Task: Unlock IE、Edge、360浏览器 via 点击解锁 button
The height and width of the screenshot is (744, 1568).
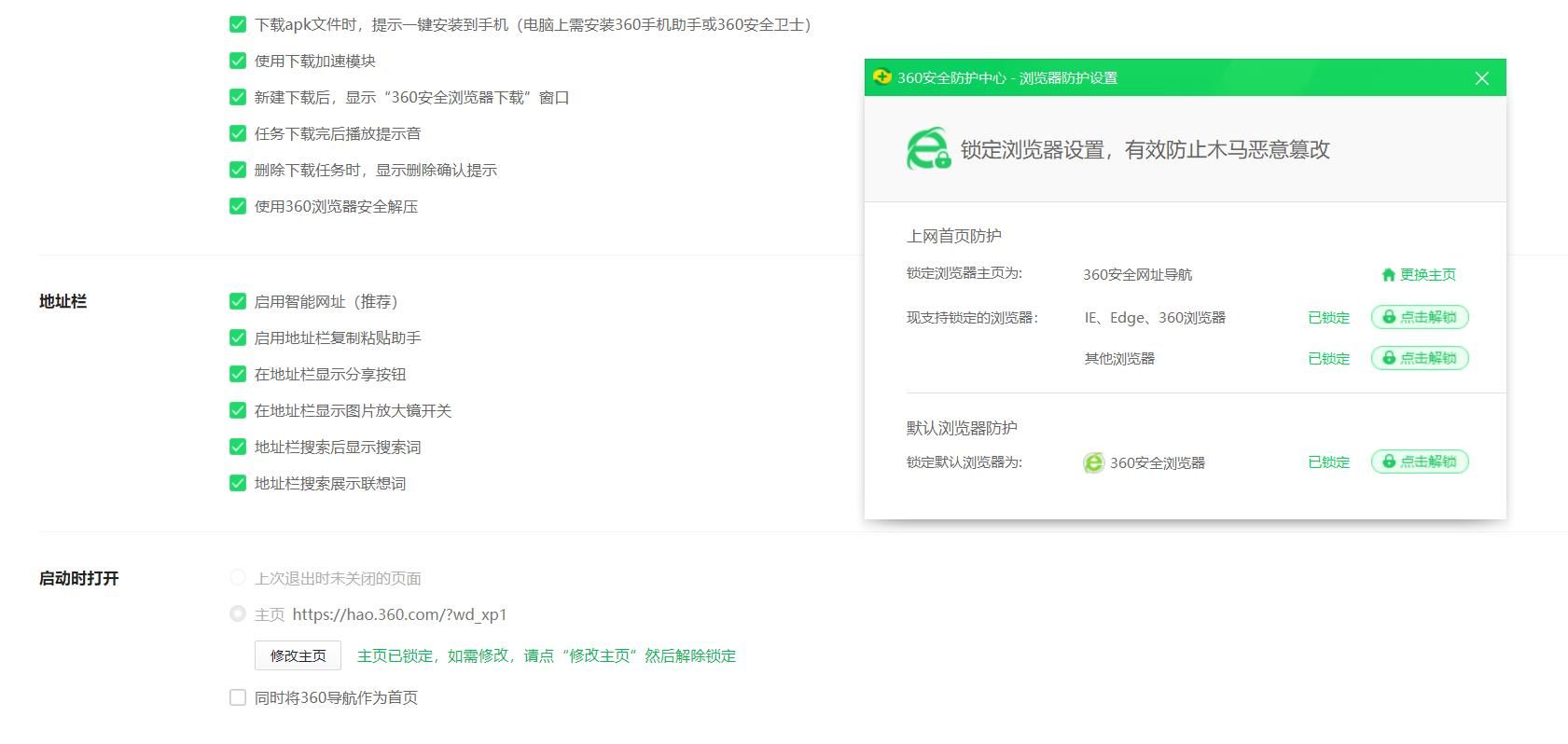Action: pyautogui.click(x=1420, y=317)
